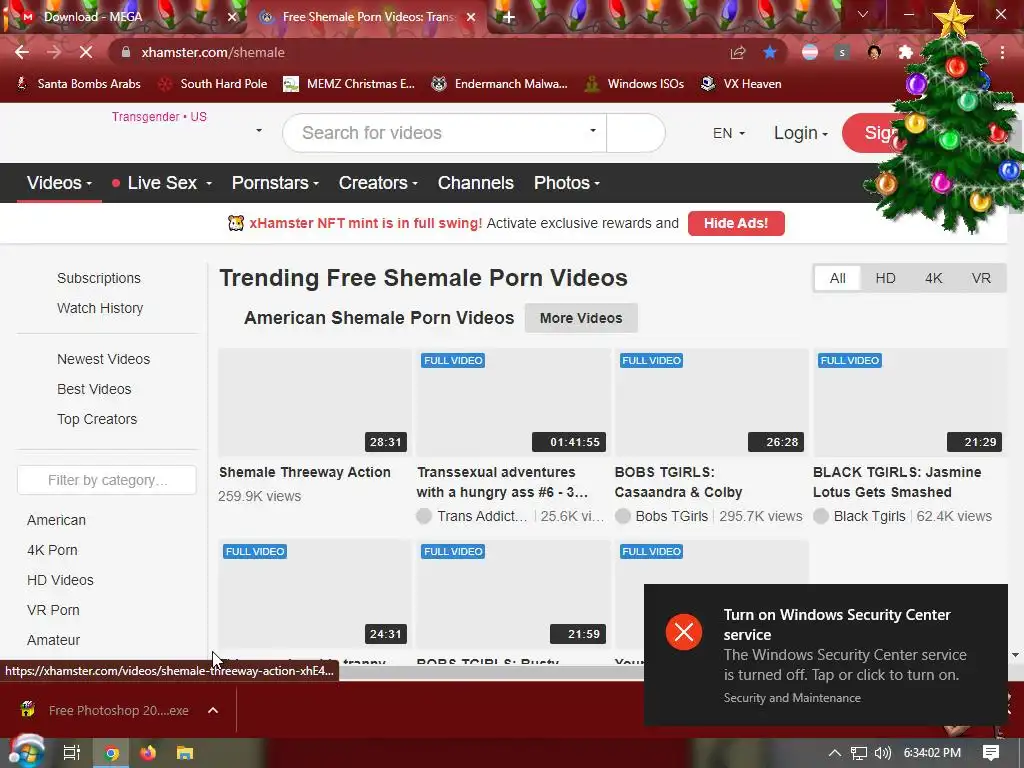Click the red X security alert icon

point(684,632)
